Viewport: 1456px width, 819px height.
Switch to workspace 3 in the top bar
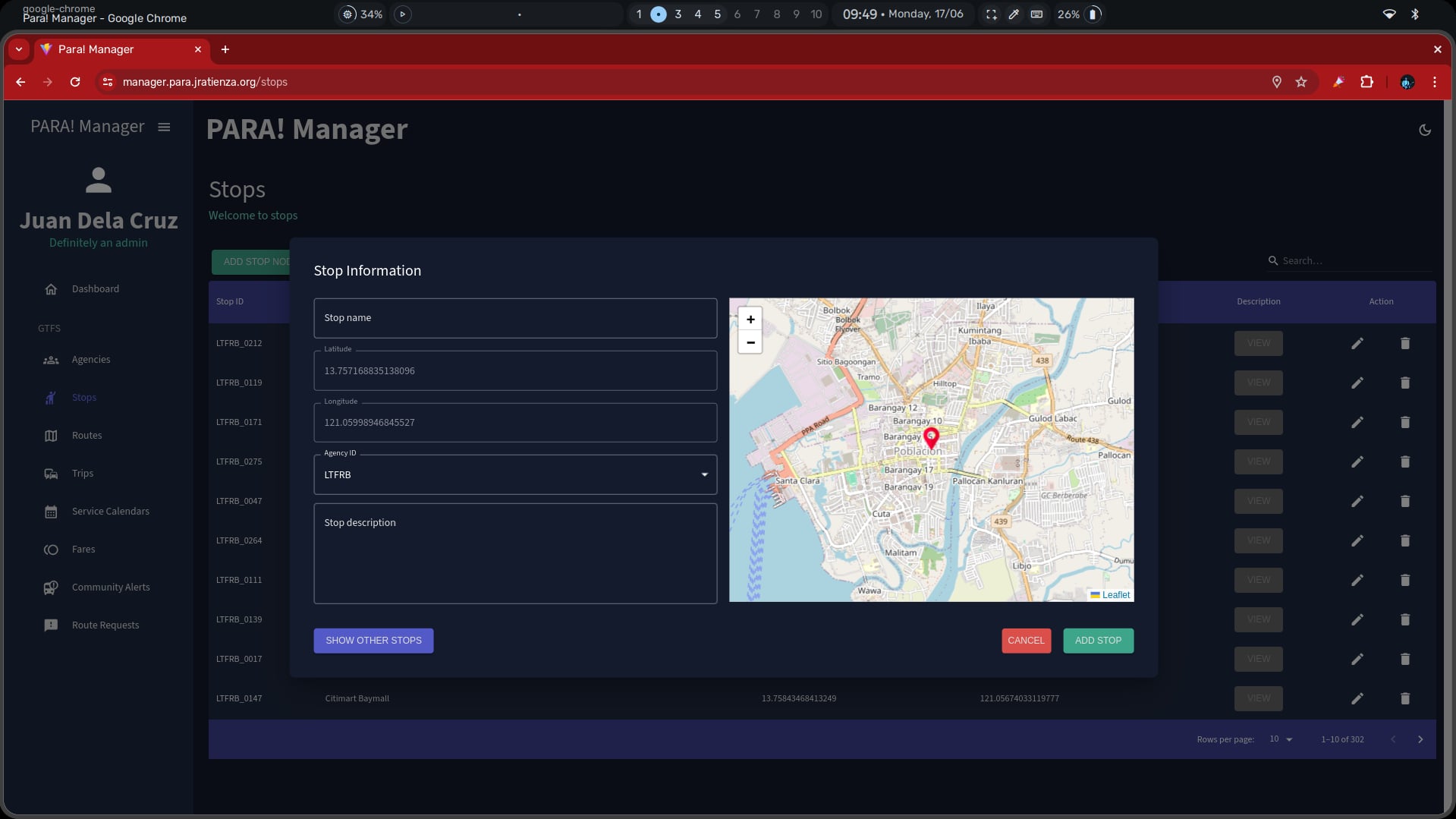tap(678, 14)
